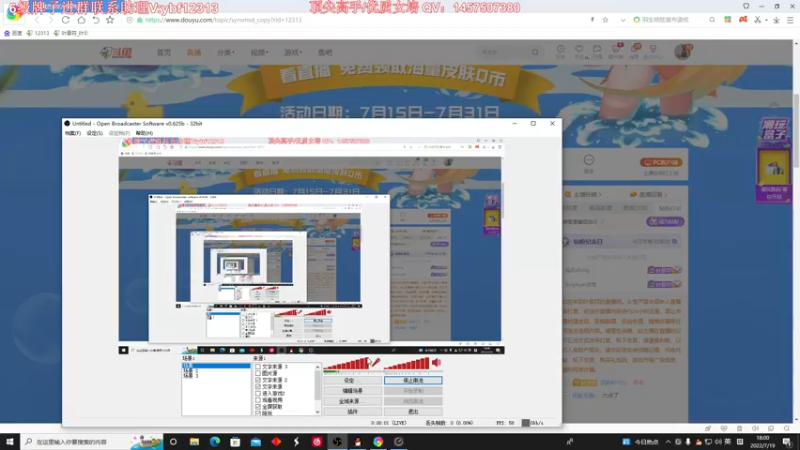The height and width of the screenshot is (450, 800).
Task: Click the Douyu site search magnifier icon
Action: 535,52
